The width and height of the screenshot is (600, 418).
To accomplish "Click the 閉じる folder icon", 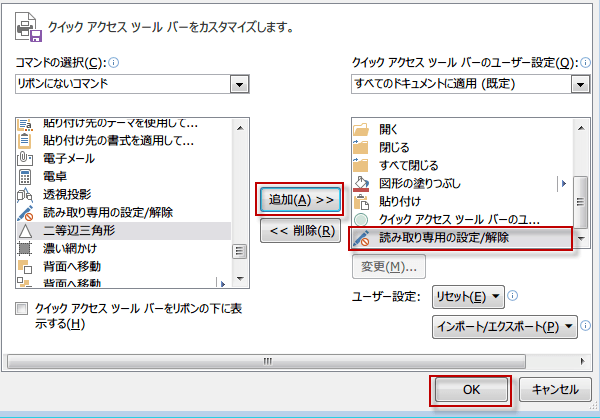I will 361,147.
